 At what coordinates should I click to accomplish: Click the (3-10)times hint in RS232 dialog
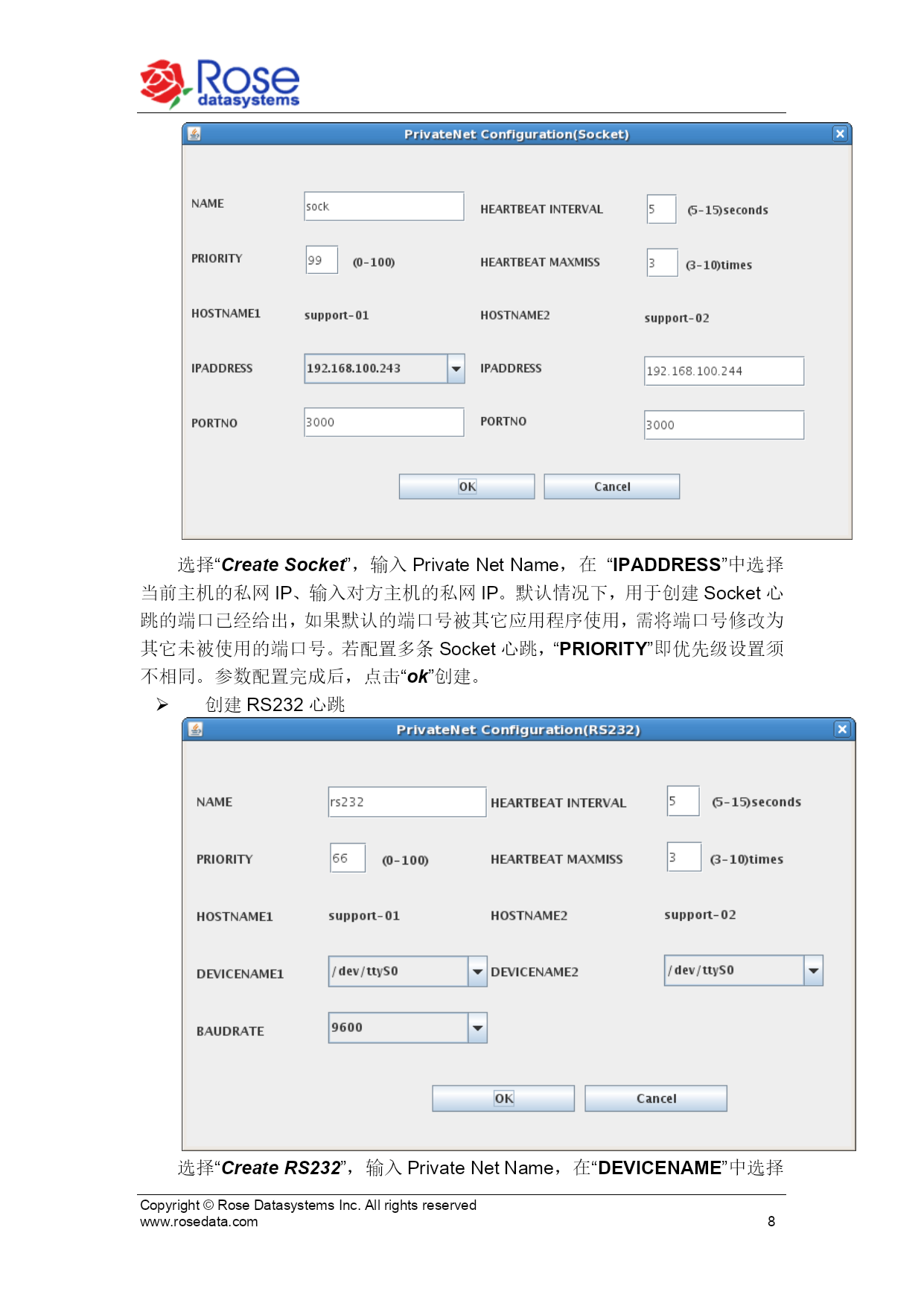tap(747, 859)
